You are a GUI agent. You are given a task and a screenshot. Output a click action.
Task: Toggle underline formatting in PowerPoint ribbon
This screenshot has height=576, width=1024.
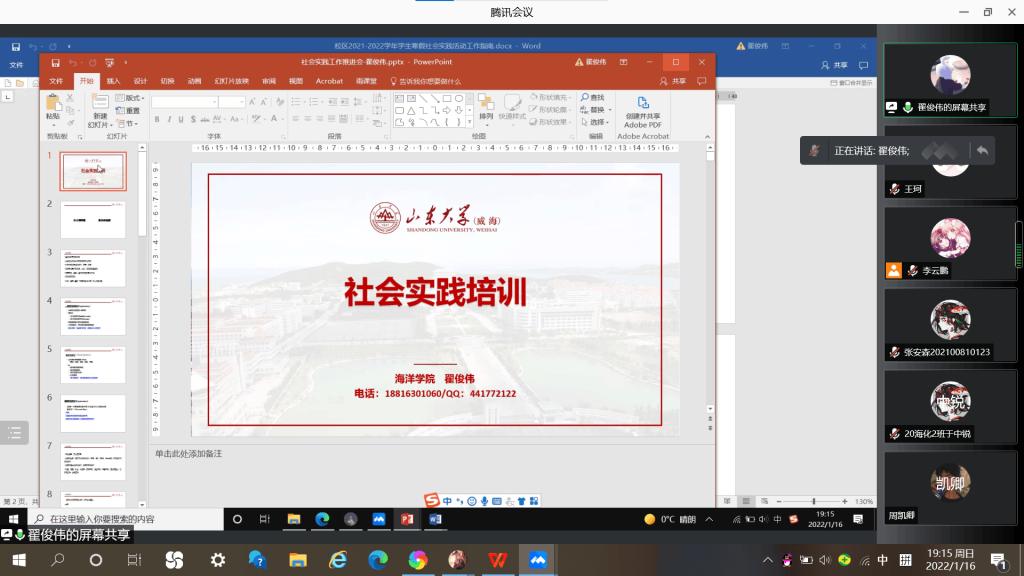pyautogui.click(x=181, y=120)
